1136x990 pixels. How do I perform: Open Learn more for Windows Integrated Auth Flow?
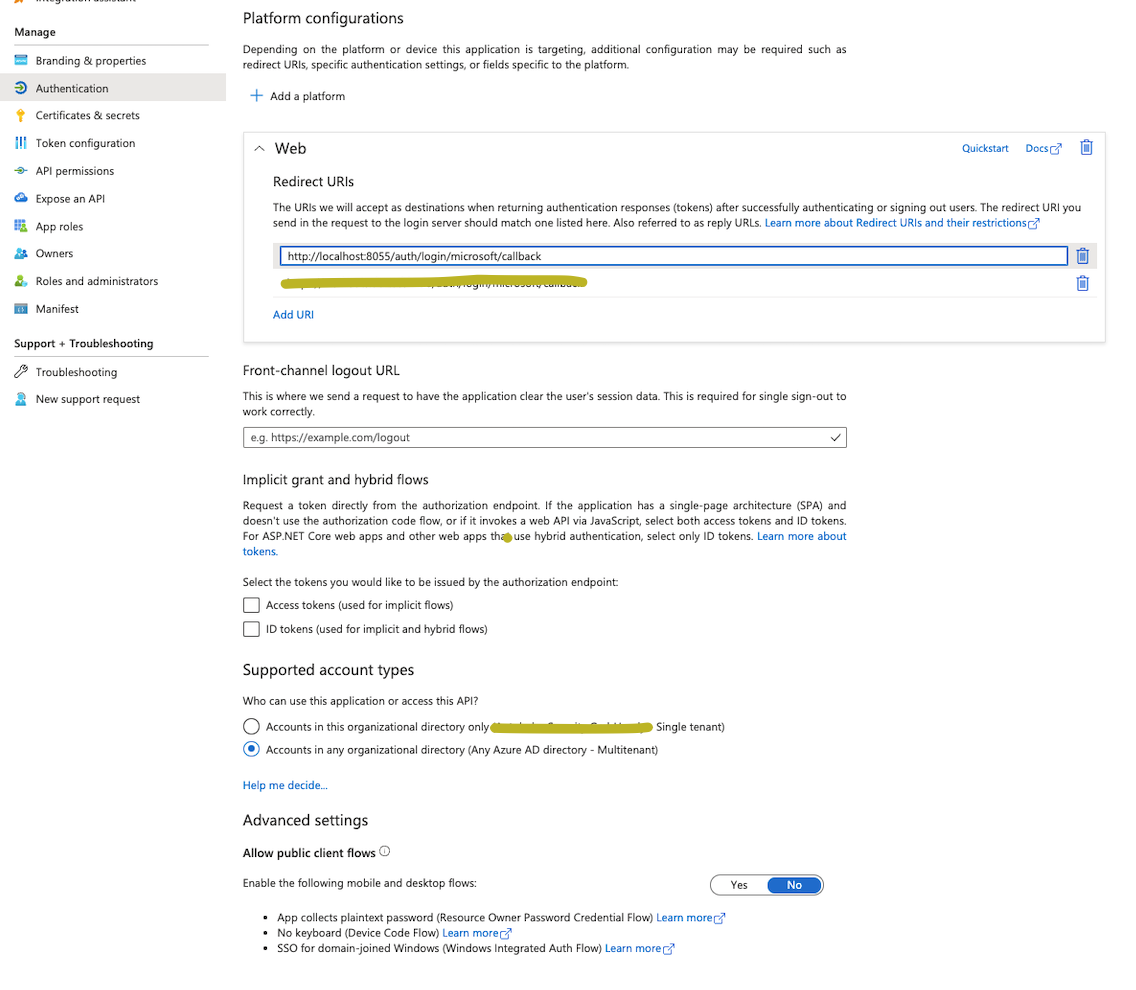639,948
